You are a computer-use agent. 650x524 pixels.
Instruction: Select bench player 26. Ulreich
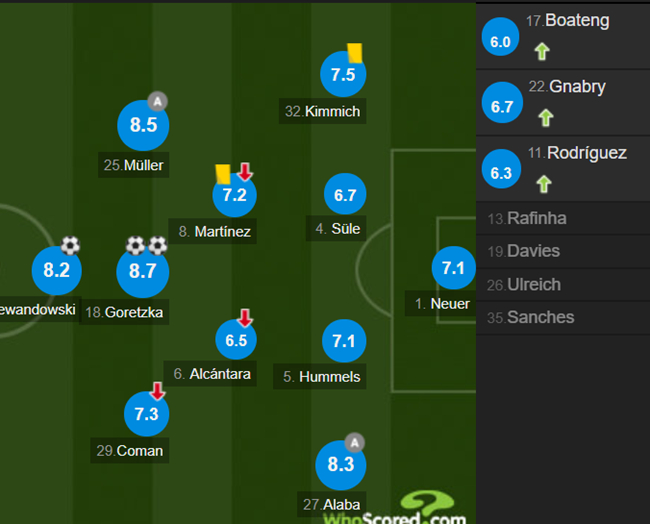[x=563, y=285]
